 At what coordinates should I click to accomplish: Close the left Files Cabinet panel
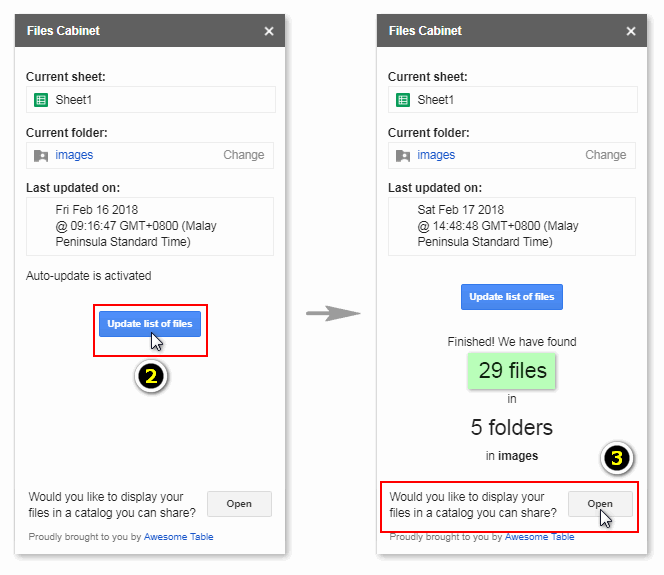(x=269, y=31)
